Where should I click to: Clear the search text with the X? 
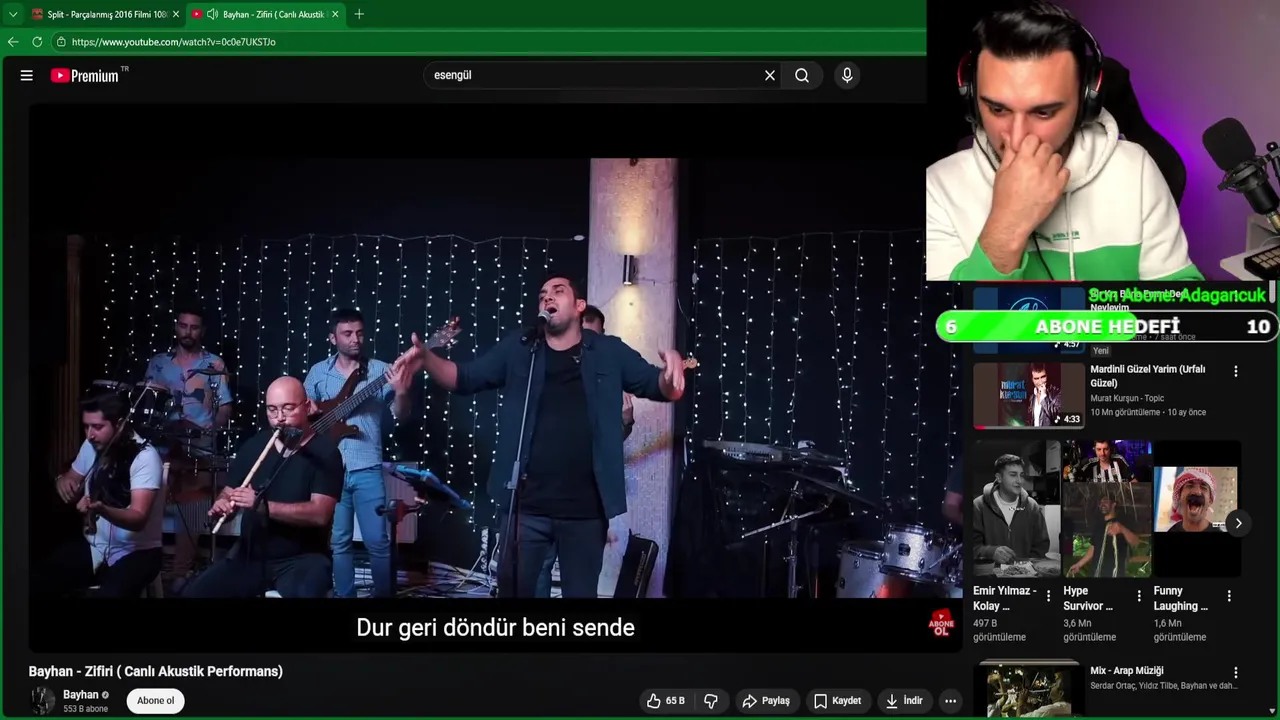point(770,75)
